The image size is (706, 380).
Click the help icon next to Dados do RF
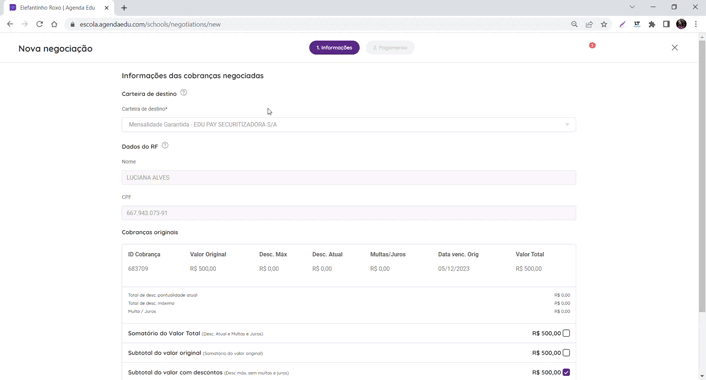(165, 145)
